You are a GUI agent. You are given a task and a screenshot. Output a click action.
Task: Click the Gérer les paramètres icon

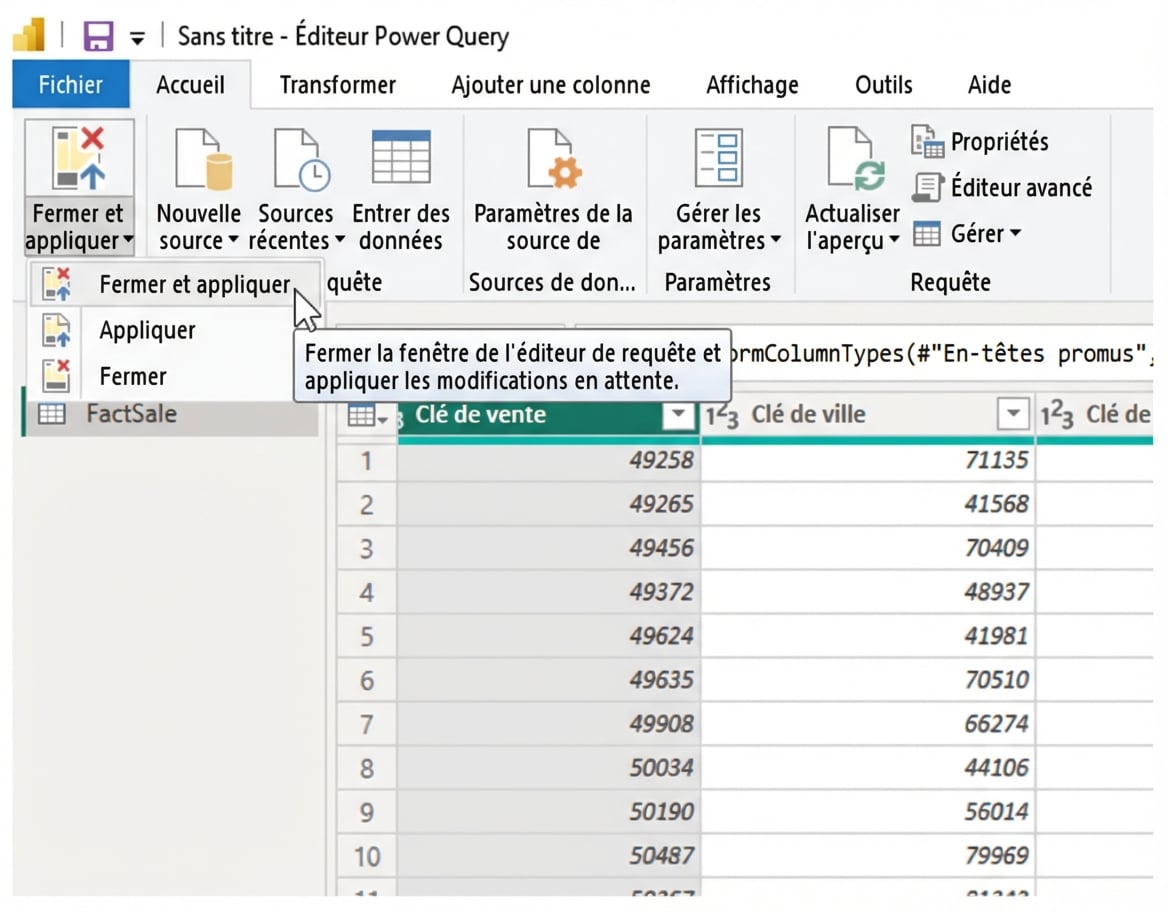[x=718, y=158]
